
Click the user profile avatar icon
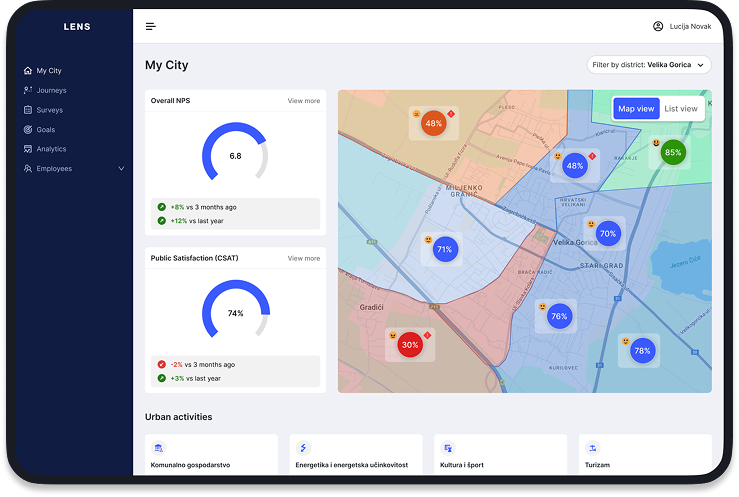[658, 26]
